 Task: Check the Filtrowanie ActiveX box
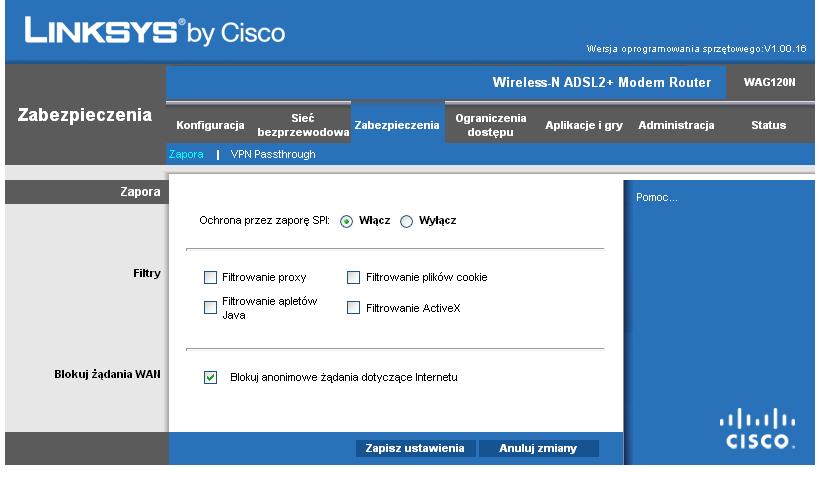coord(353,308)
